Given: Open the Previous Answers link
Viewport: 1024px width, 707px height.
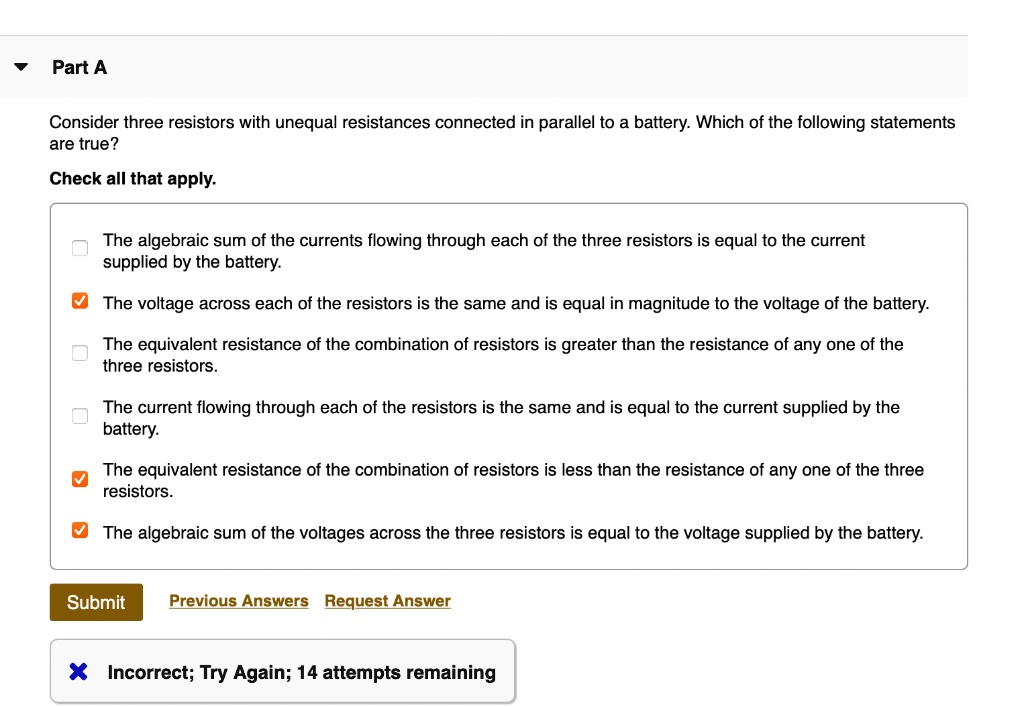Looking at the screenshot, I should (239, 601).
